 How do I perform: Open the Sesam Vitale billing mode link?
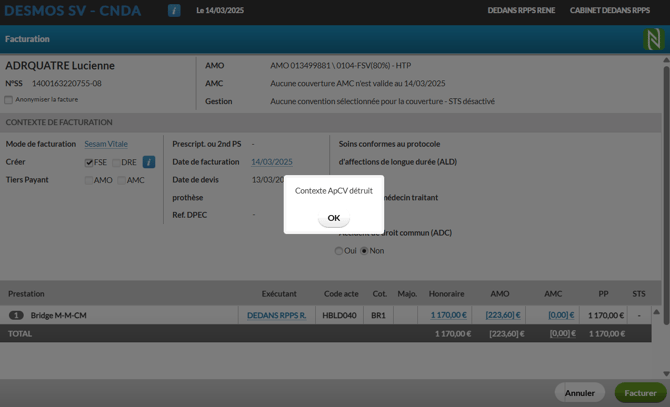tap(106, 144)
